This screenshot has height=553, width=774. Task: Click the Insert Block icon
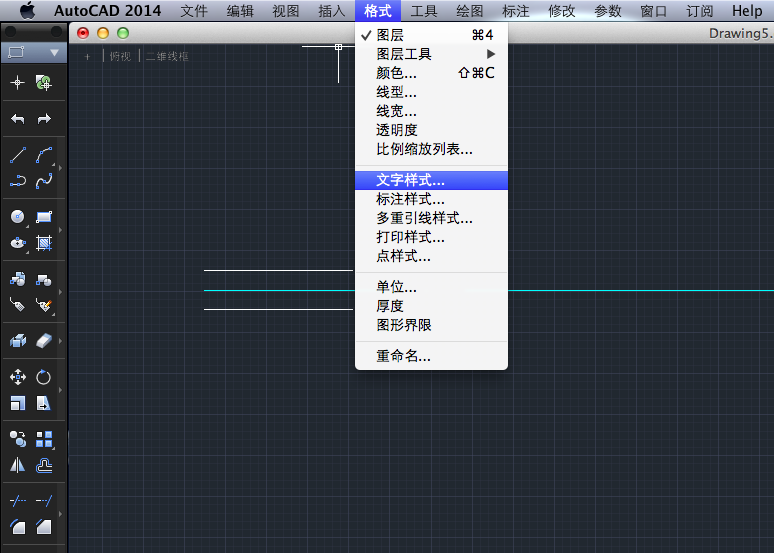18,279
